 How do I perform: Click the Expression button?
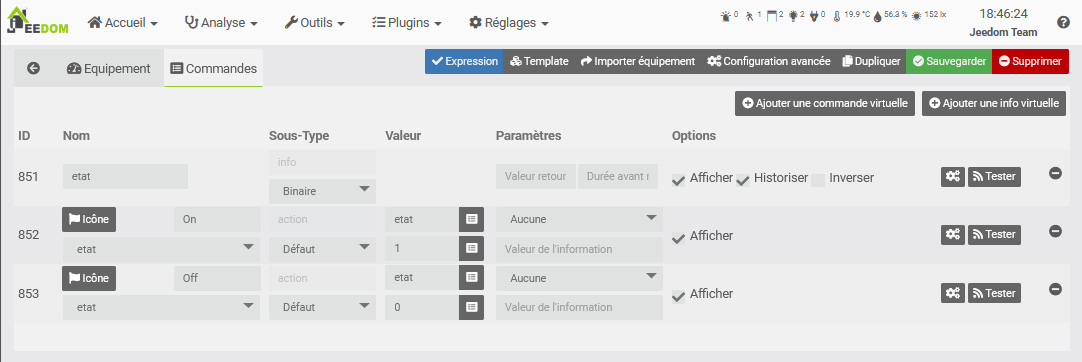(464, 61)
